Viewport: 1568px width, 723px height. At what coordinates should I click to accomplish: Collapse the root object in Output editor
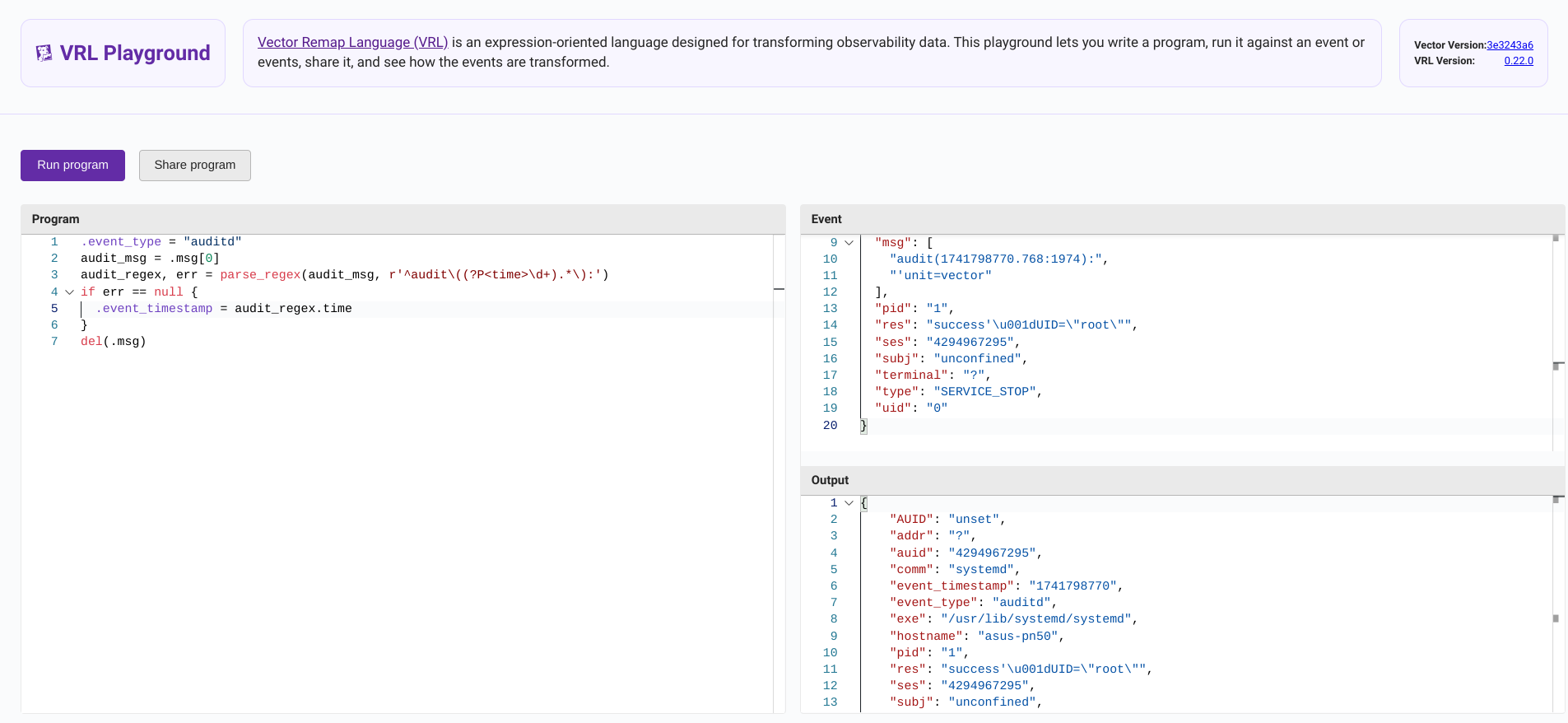(x=849, y=503)
